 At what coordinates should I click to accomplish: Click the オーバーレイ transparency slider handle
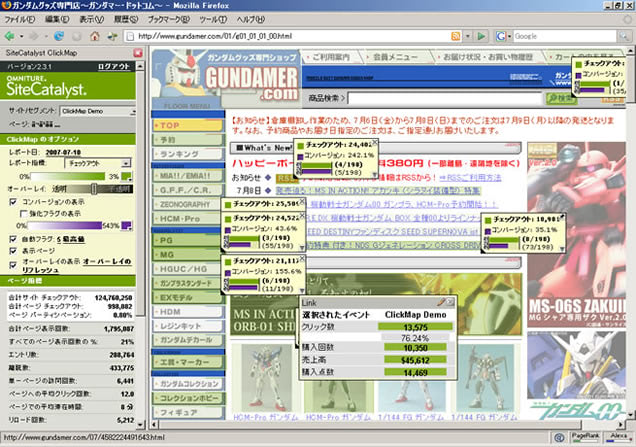pyautogui.click(x=94, y=189)
